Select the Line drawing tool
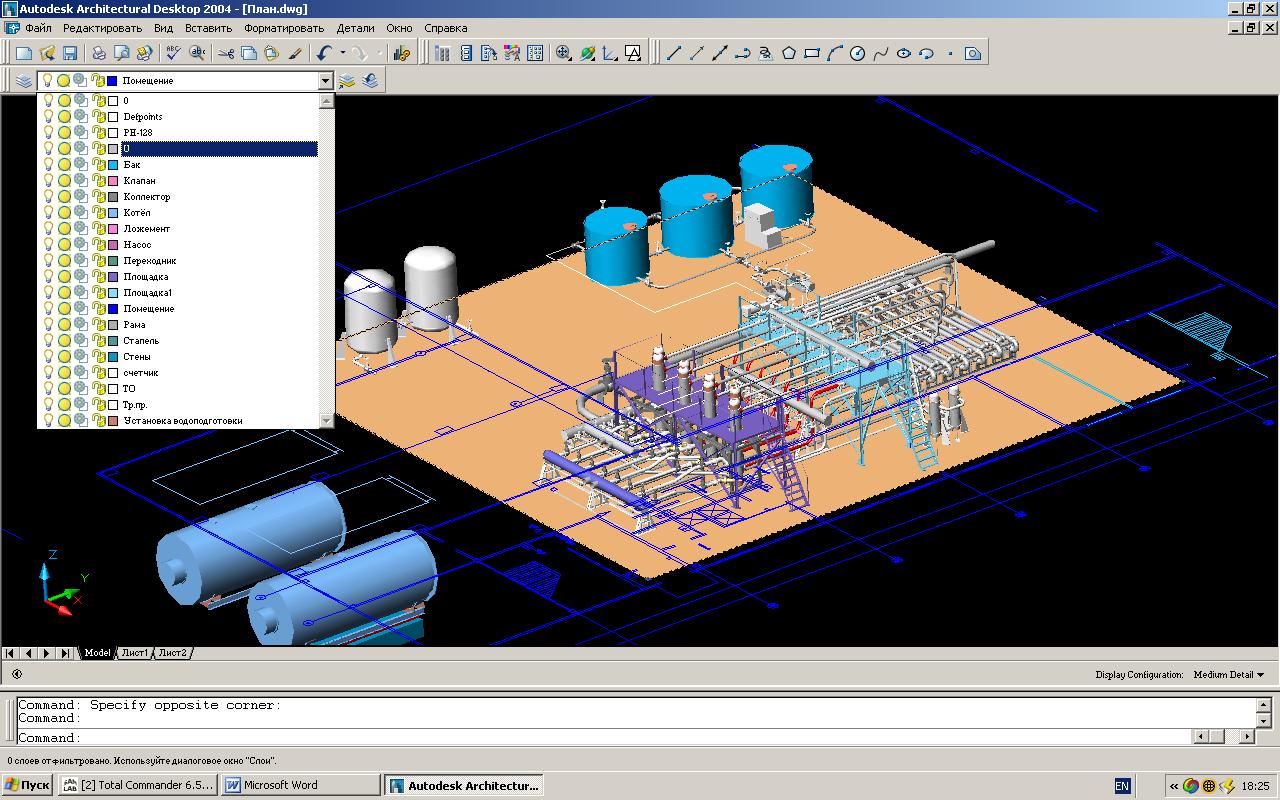This screenshot has height=800, width=1280. (674, 53)
